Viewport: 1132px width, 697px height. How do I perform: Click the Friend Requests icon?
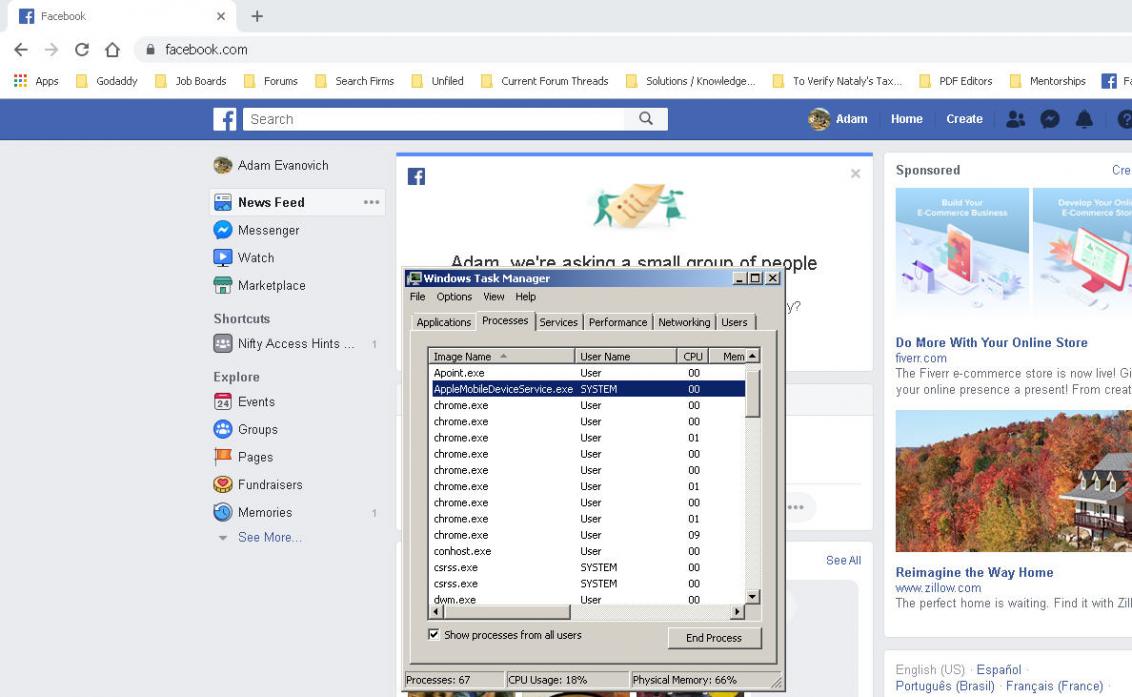(1015, 119)
